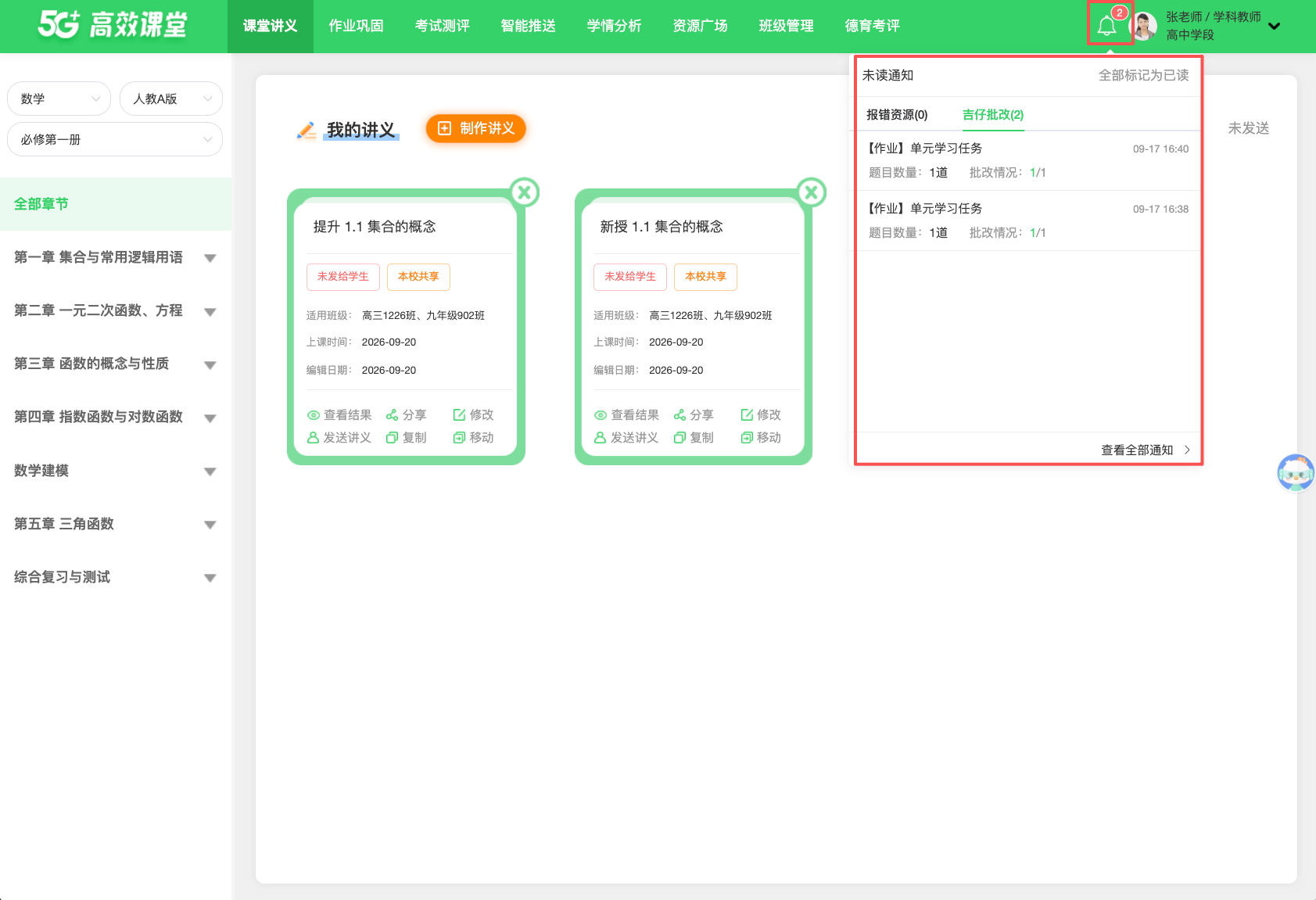Viewport: 1316px width, 900px height.
Task: Go to 作业巩固 menu
Action: pos(356,26)
